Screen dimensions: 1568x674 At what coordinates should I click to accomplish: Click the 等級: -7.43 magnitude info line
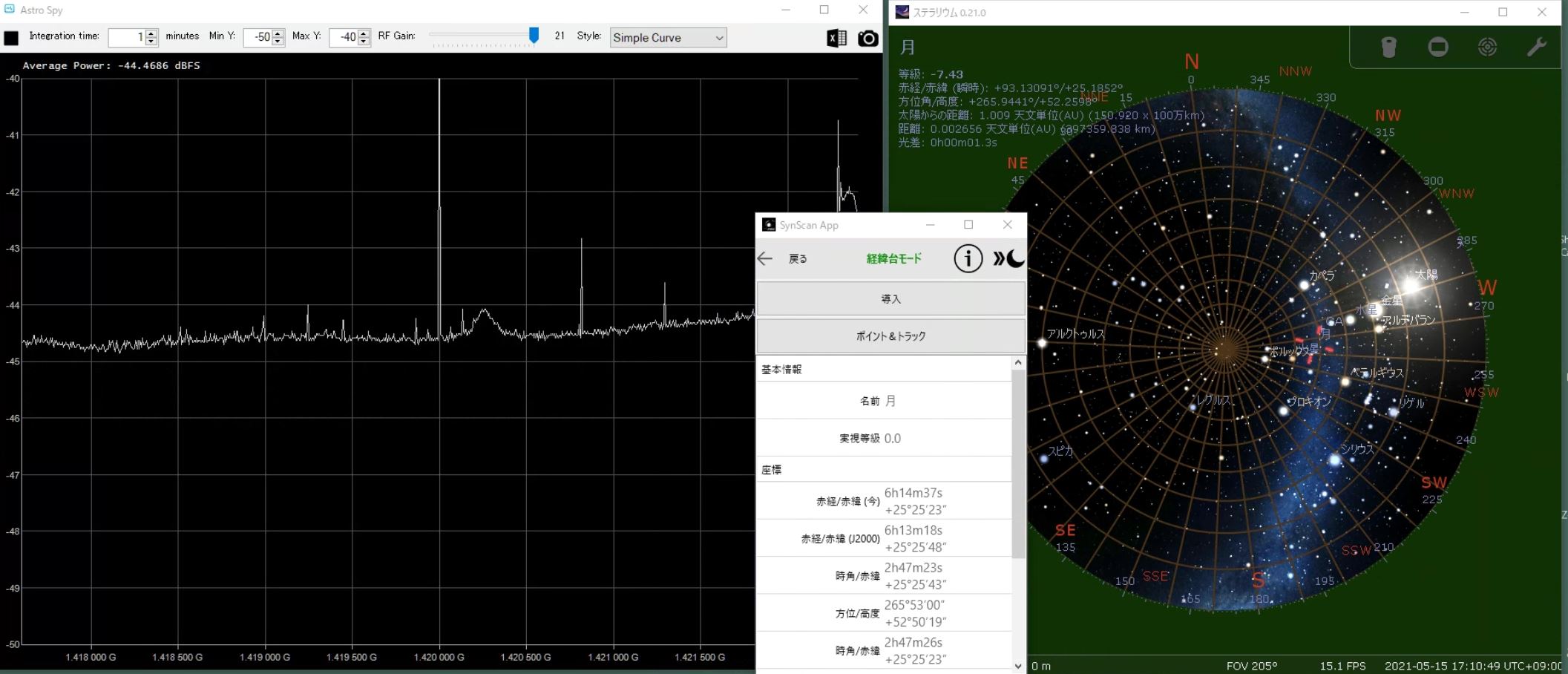click(x=931, y=74)
